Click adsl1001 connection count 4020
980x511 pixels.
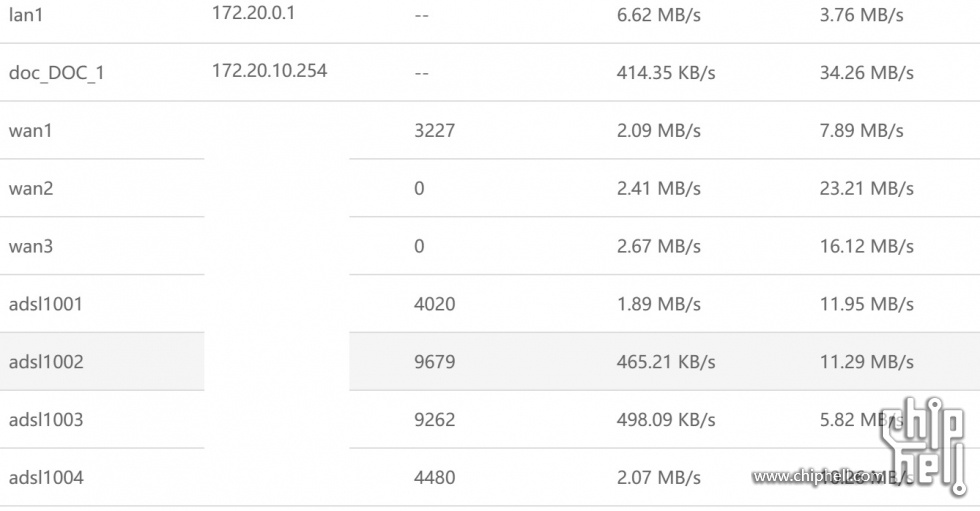click(434, 304)
